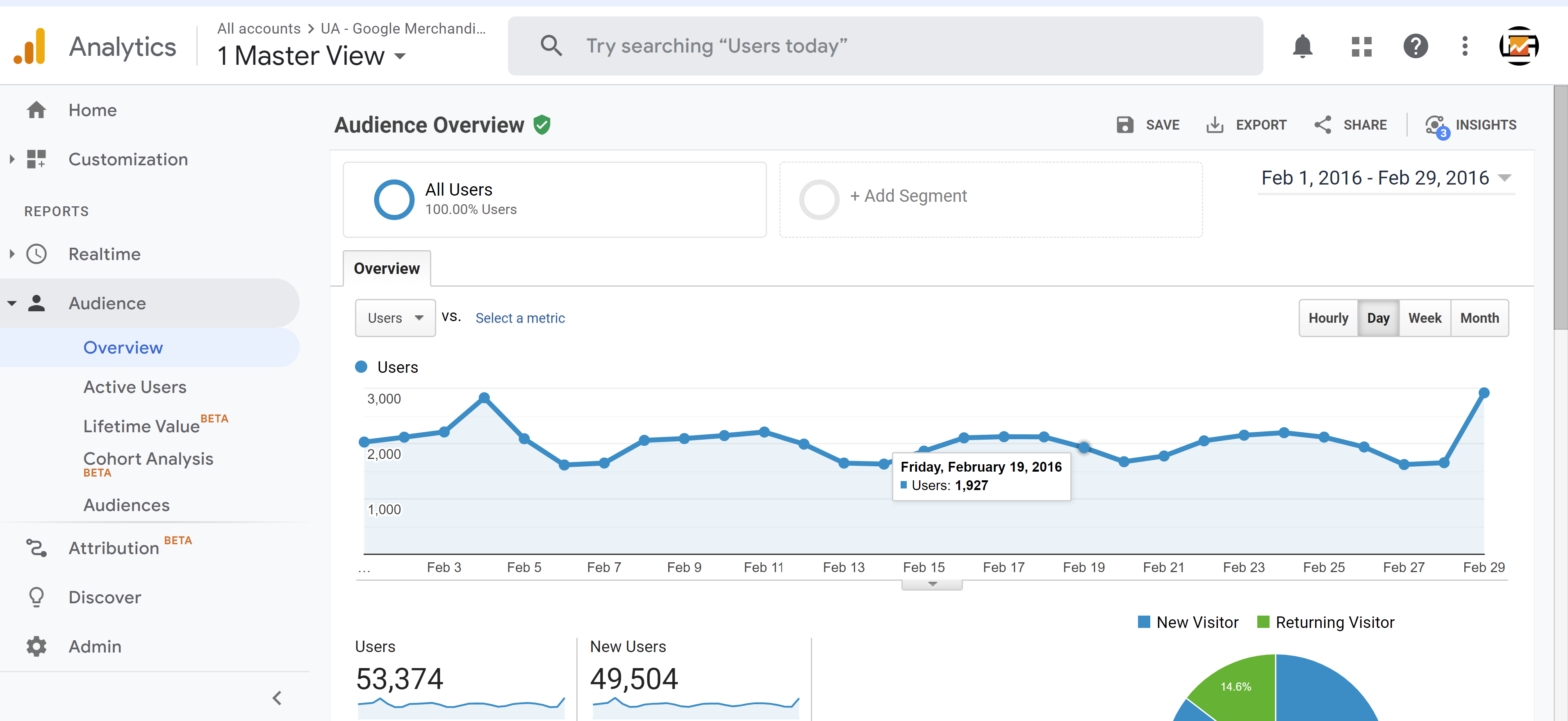Click the EXPORT button label
This screenshot has width=1568, height=721.
[1261, 125]
